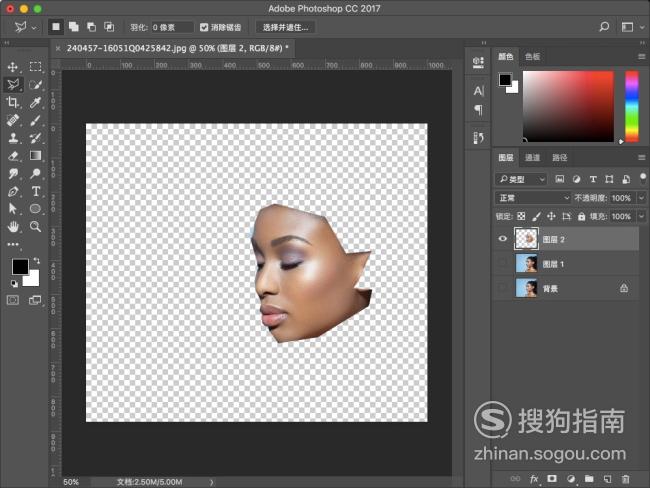Toggle lock all padlock icon
Image resolution: width=650 pixels, height=488 pixels.
[x=582, y=216]
